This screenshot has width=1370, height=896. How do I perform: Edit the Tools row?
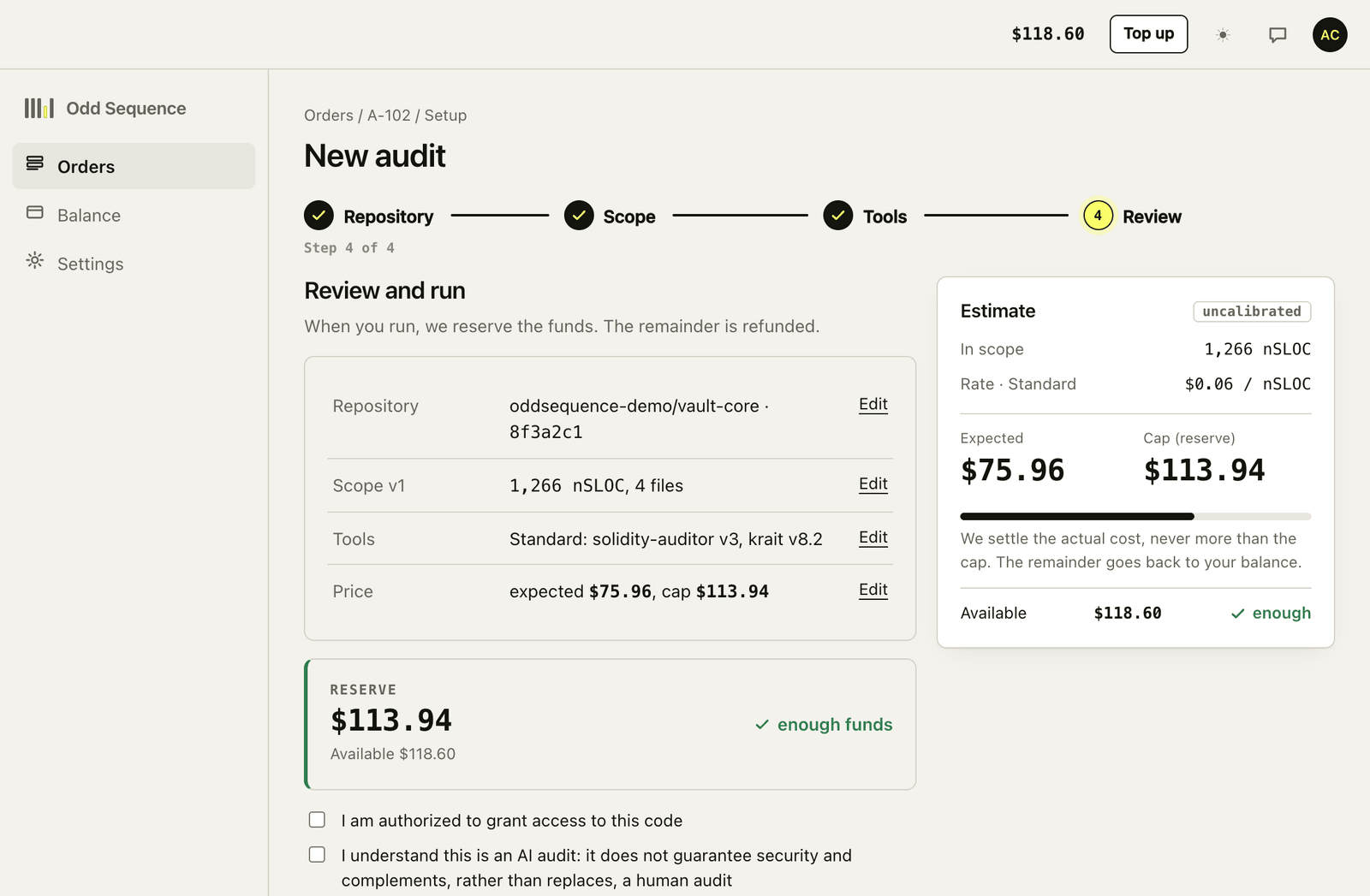873,537
